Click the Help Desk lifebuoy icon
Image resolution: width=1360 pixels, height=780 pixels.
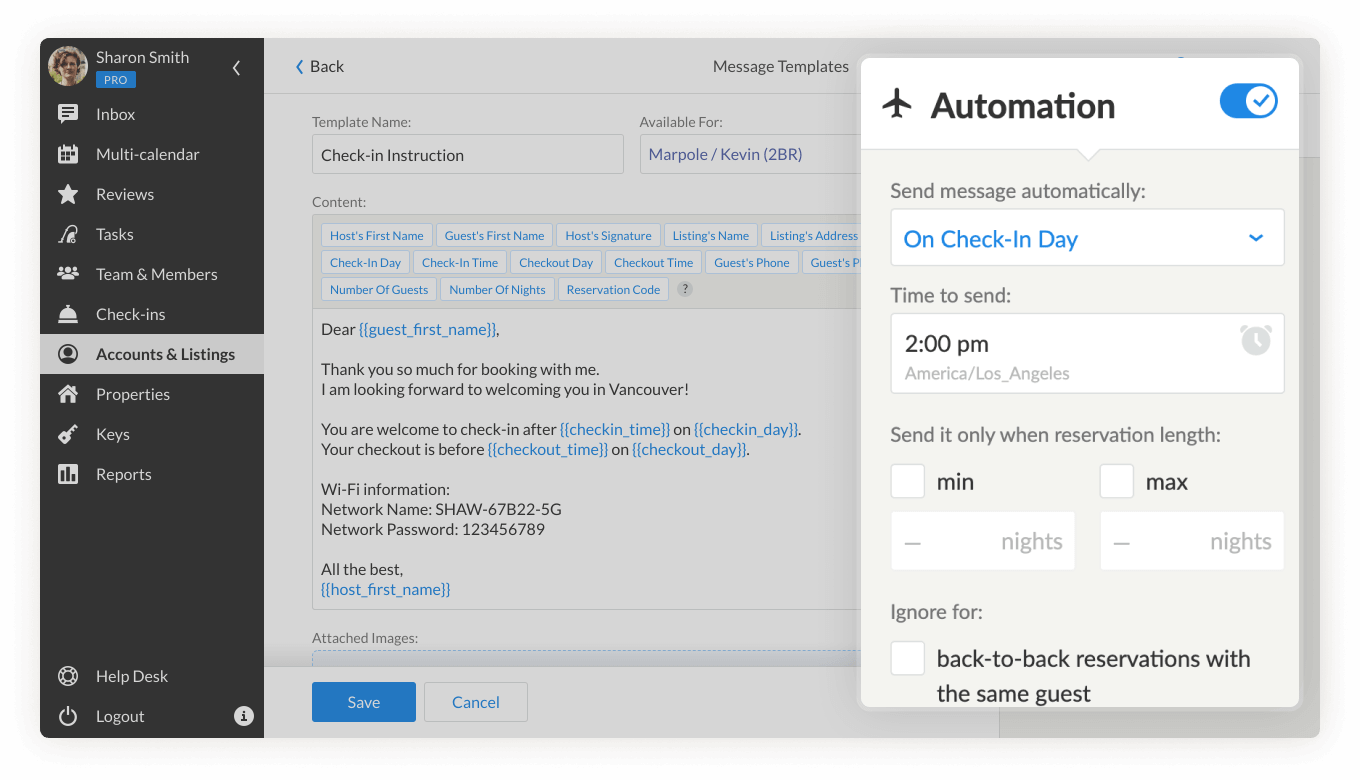click(68, 676)
